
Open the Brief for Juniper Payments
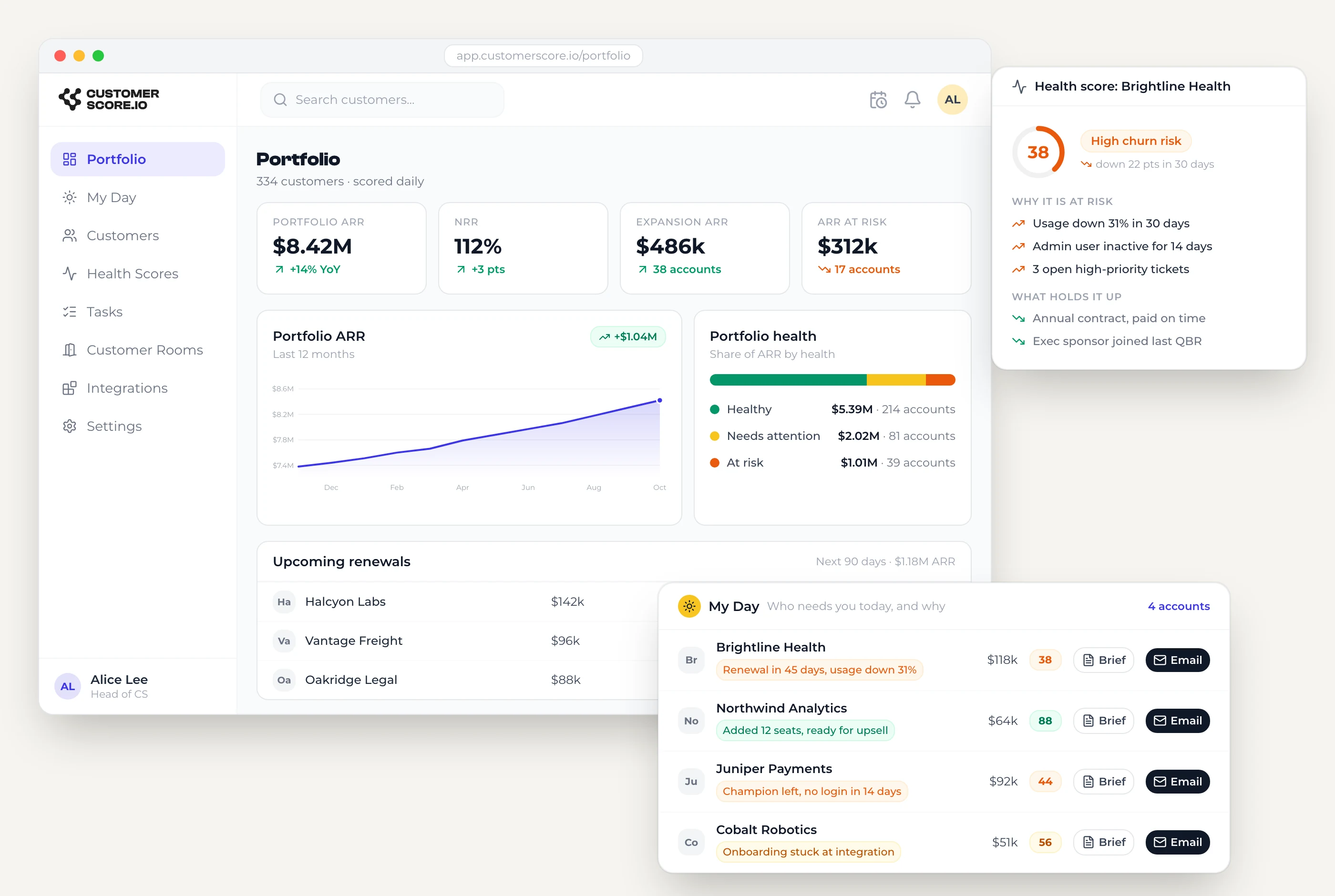pyautogui.click(x=1104, y=781)
